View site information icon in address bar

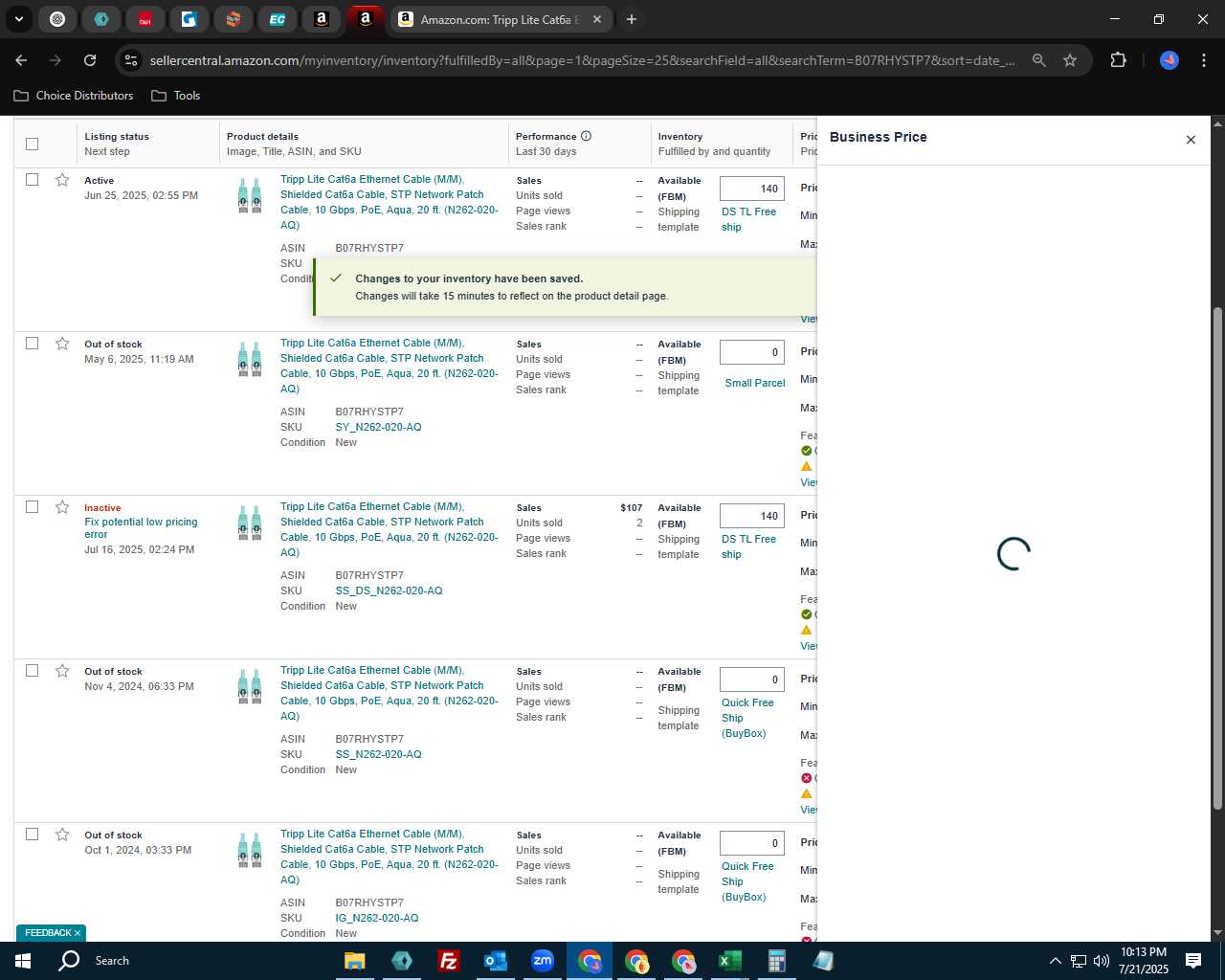[x=131, y=60]
